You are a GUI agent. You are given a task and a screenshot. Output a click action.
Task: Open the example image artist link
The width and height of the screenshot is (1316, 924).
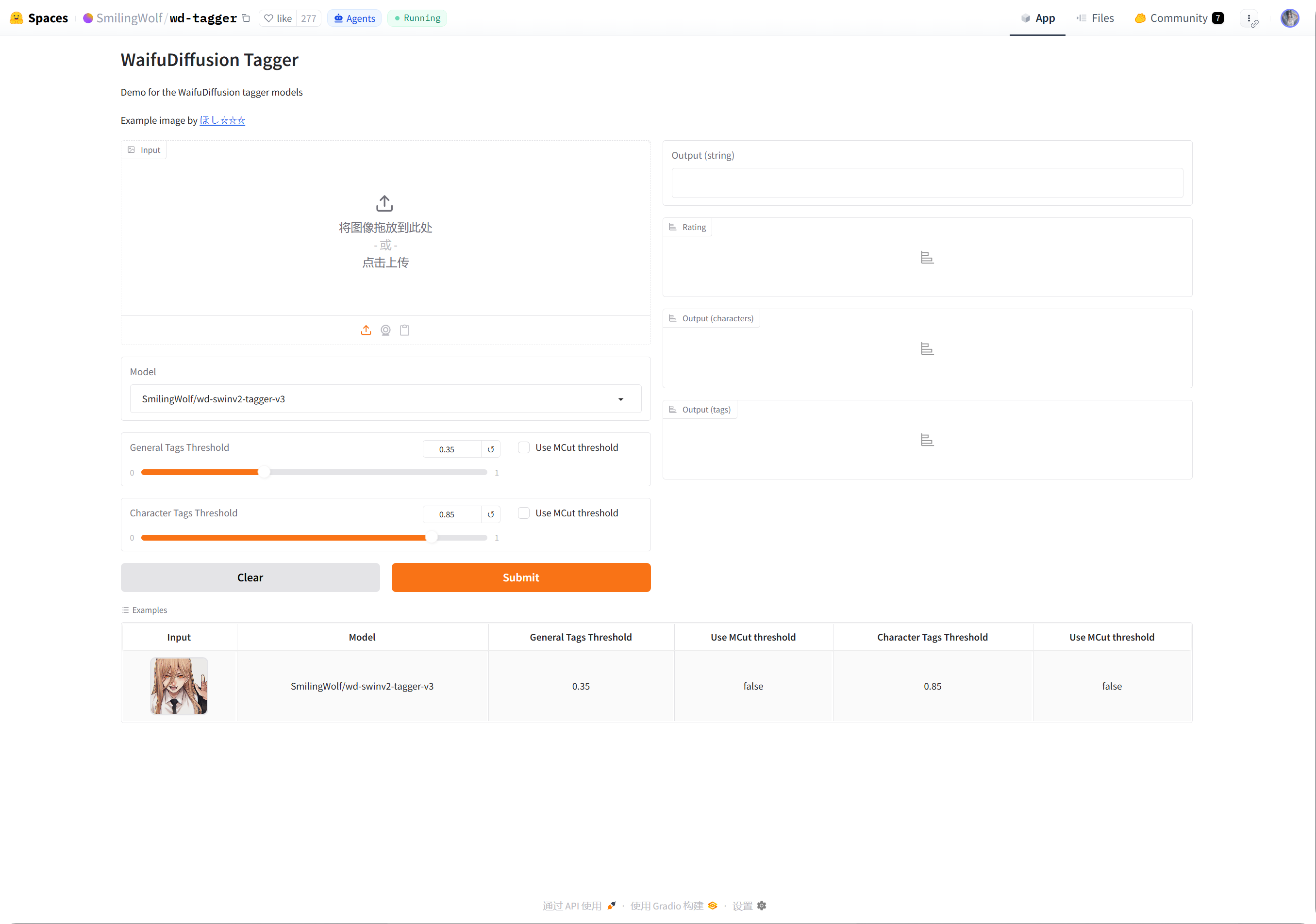[222, 120]
